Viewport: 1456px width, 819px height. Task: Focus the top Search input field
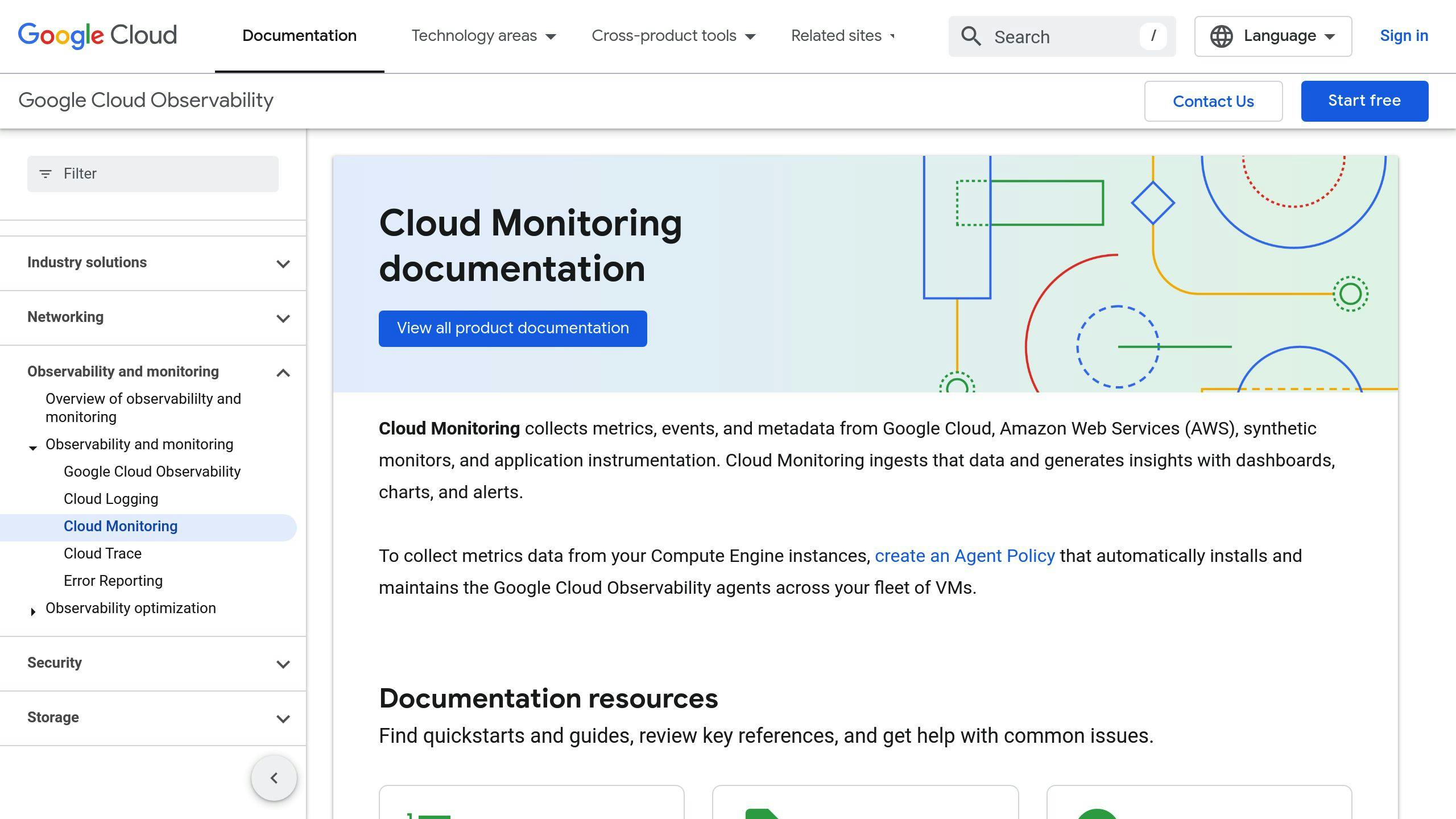(1062, 36)
